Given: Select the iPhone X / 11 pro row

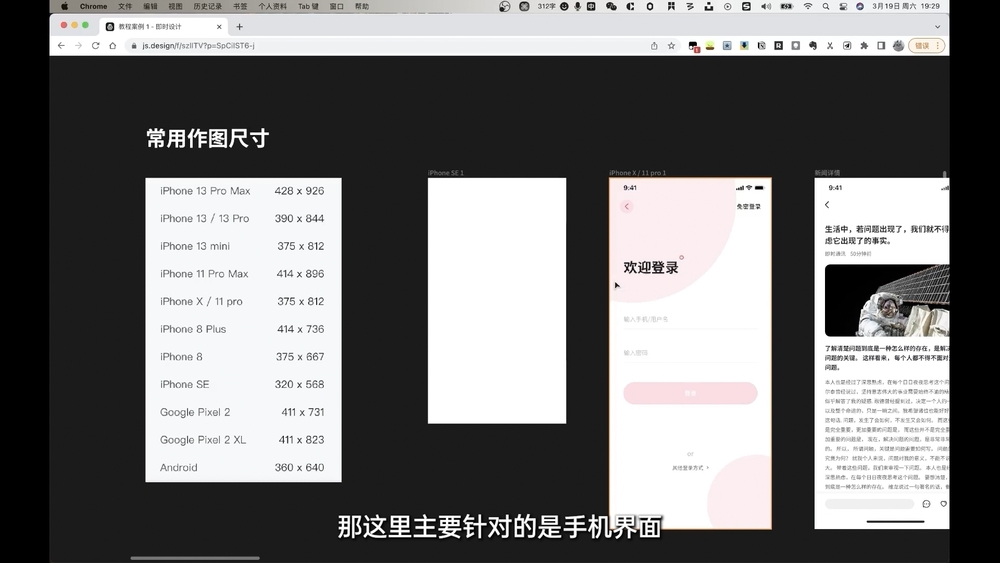Looking at the screenshot, I should point(243,301).
